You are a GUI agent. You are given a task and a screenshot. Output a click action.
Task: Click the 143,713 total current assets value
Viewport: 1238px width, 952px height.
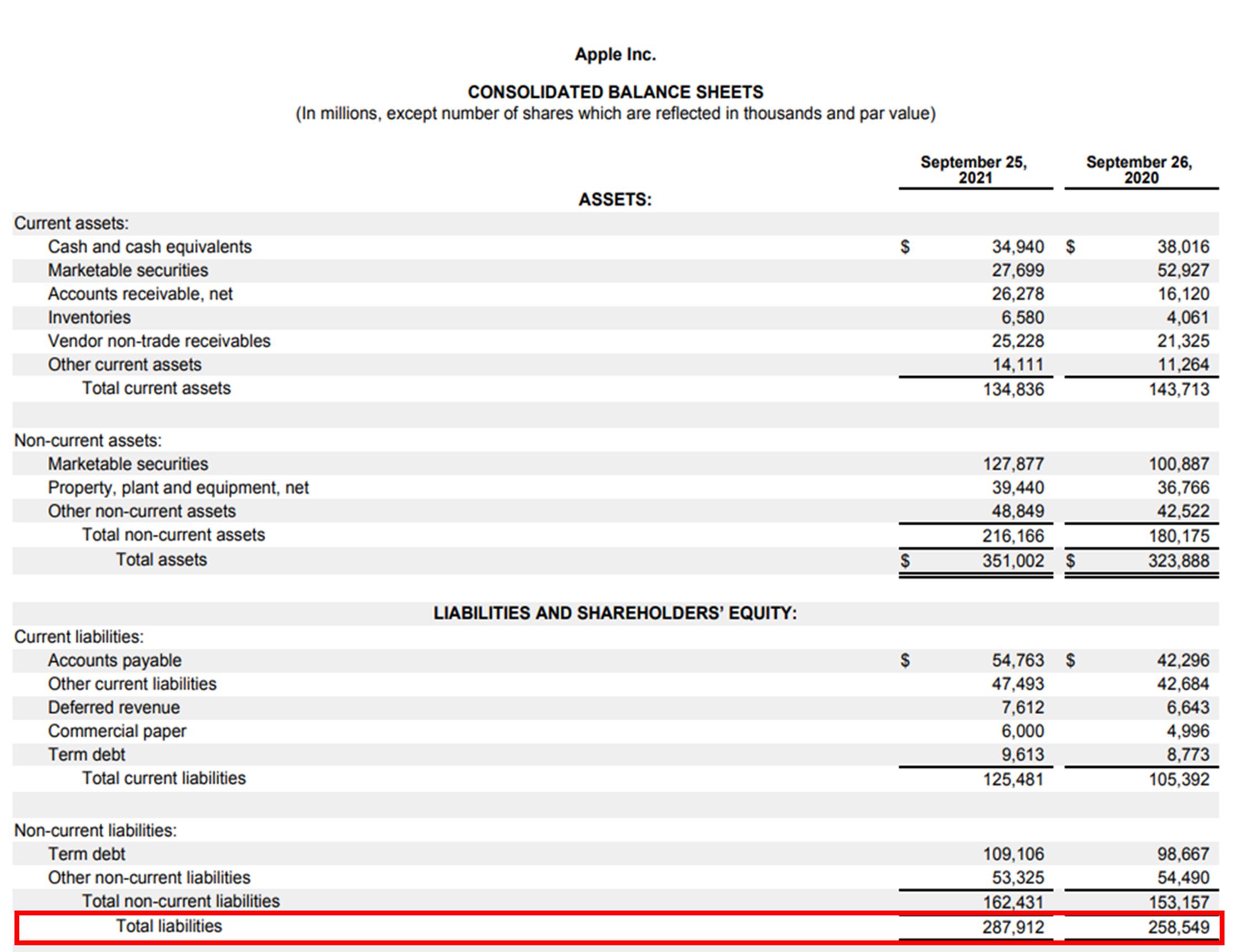point(1179,389)
